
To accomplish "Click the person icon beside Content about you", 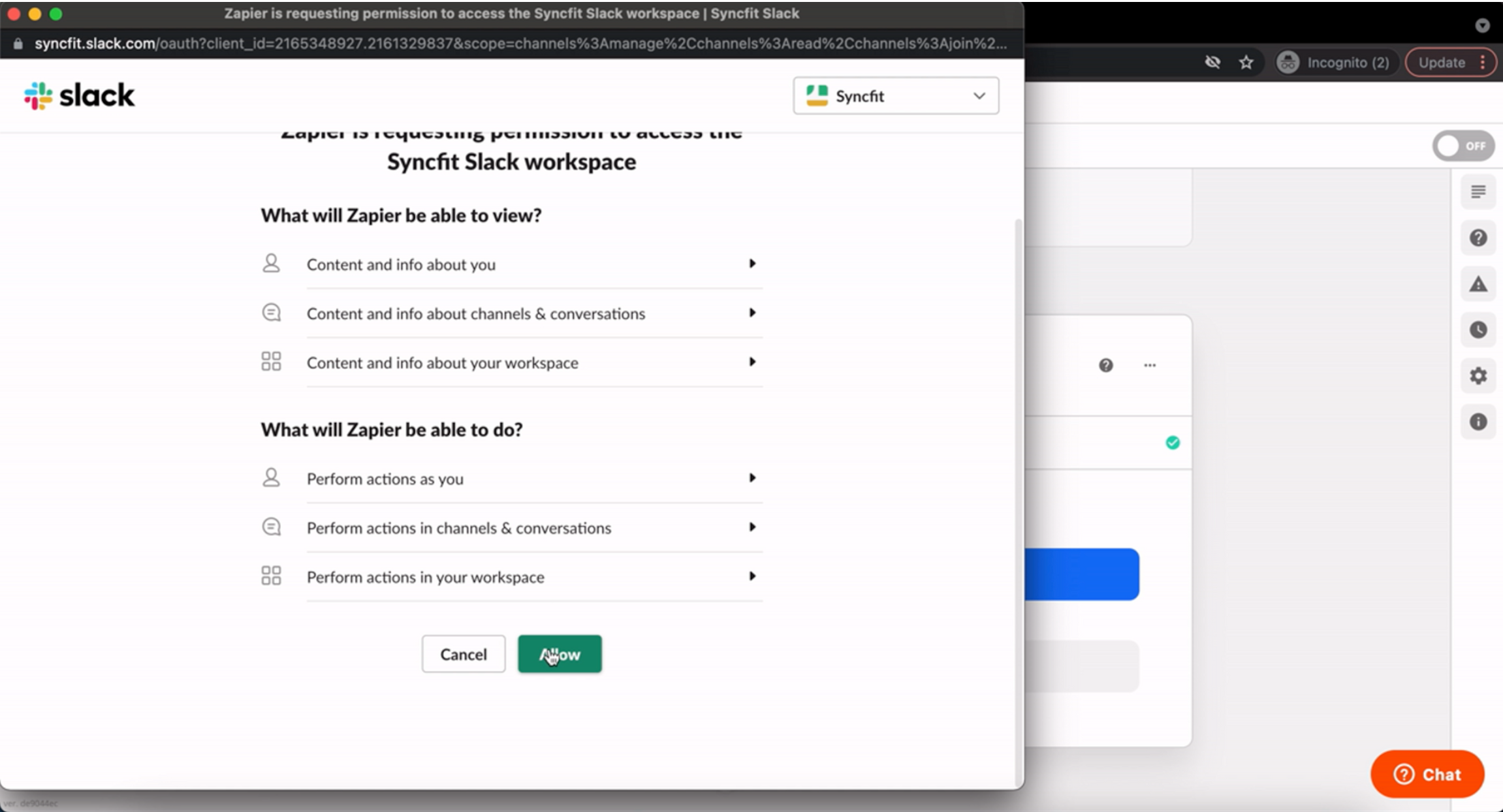I will 271,264.
